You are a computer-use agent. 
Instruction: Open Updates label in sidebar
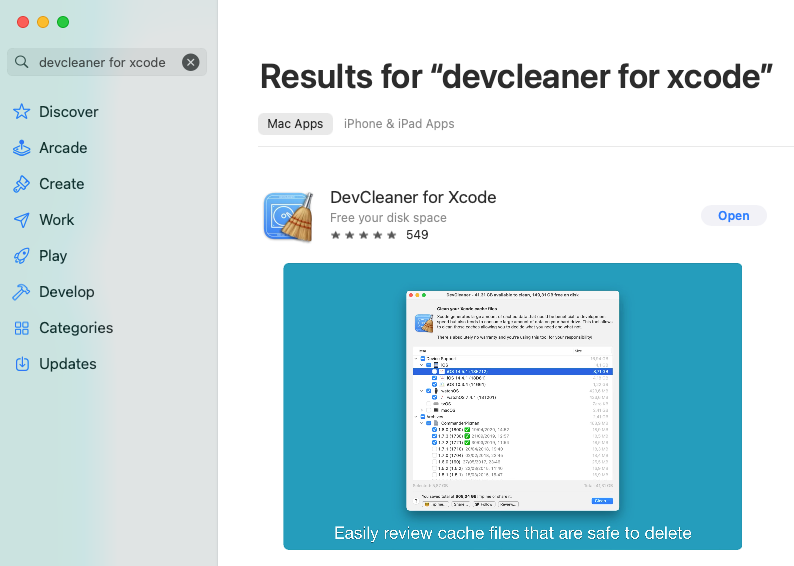click(68, 364)
